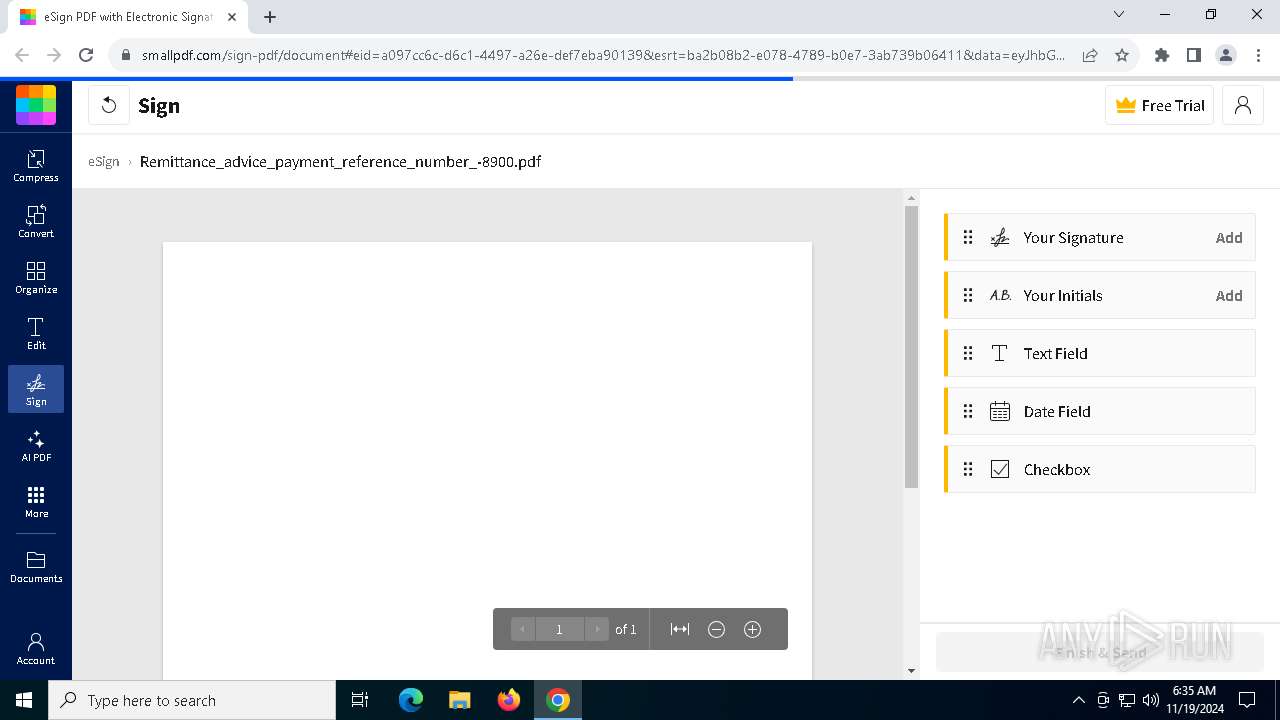Open Microsoft Edge from taskbar
This screenshot has height=720, width=1280.
[x=411, y=700]
